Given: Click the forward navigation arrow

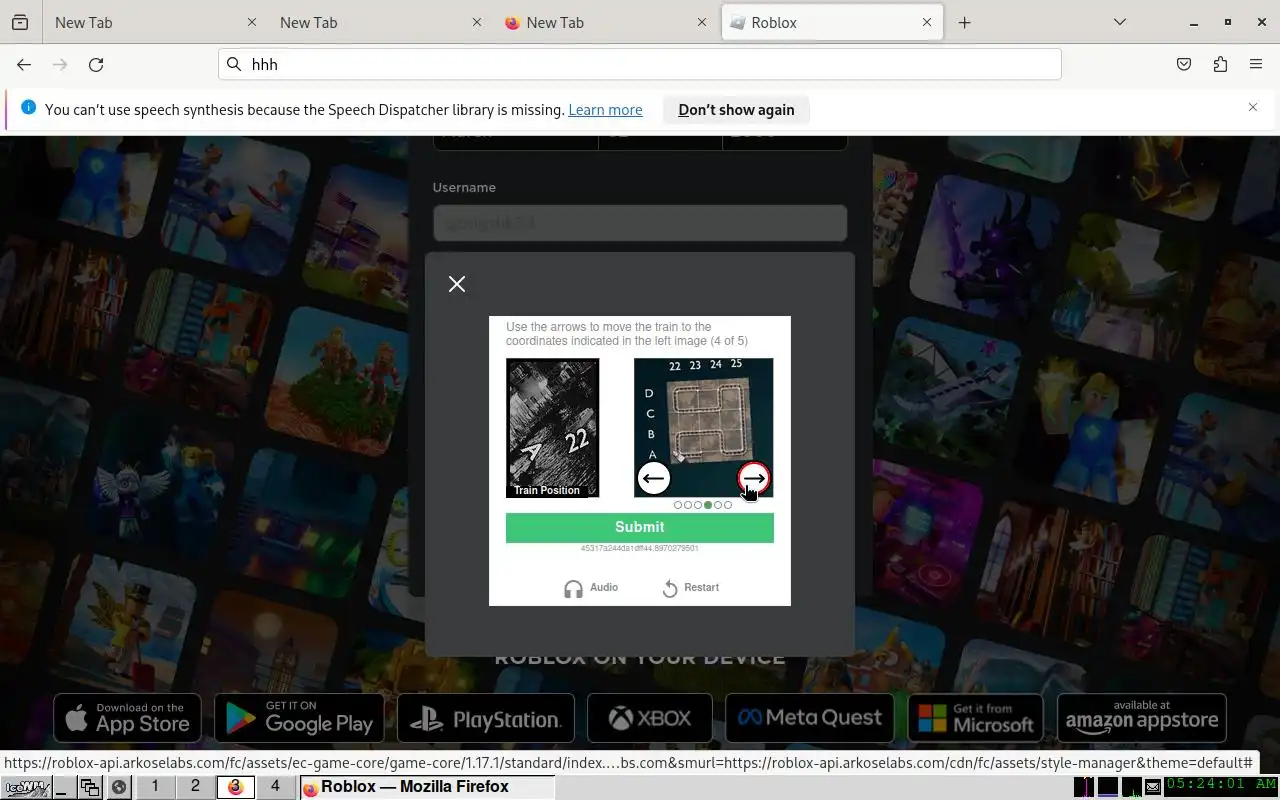Looking at the screenshot, I should click(x=60, y=64).
